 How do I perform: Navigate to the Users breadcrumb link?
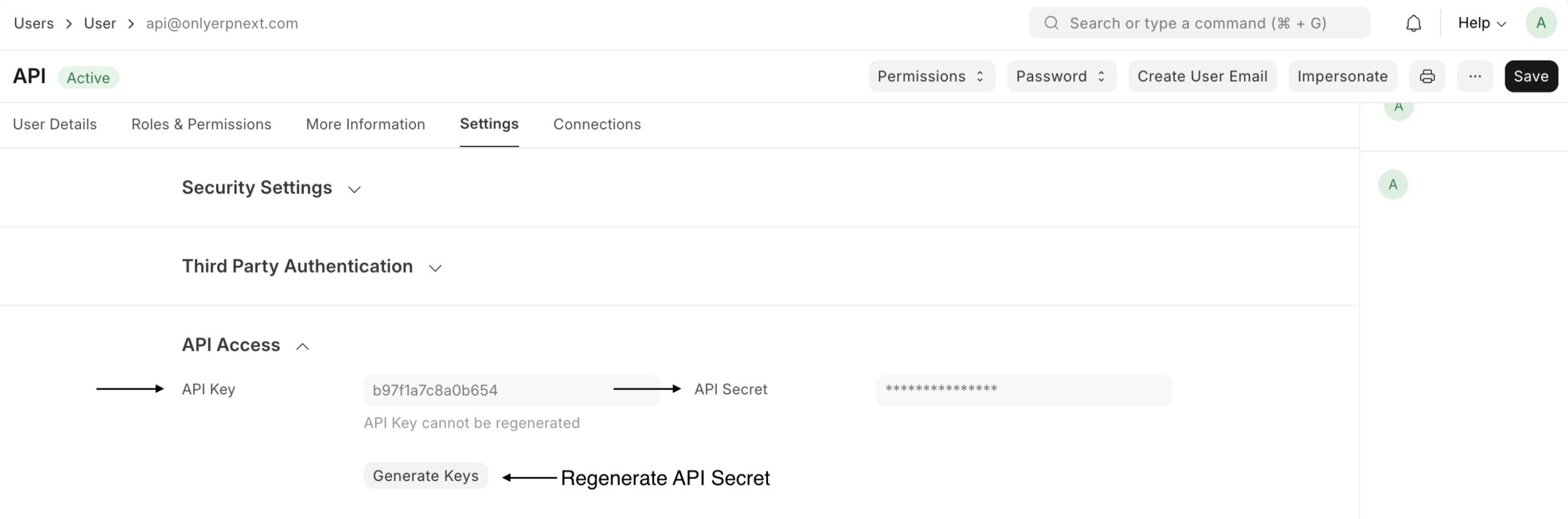(33, 23)
